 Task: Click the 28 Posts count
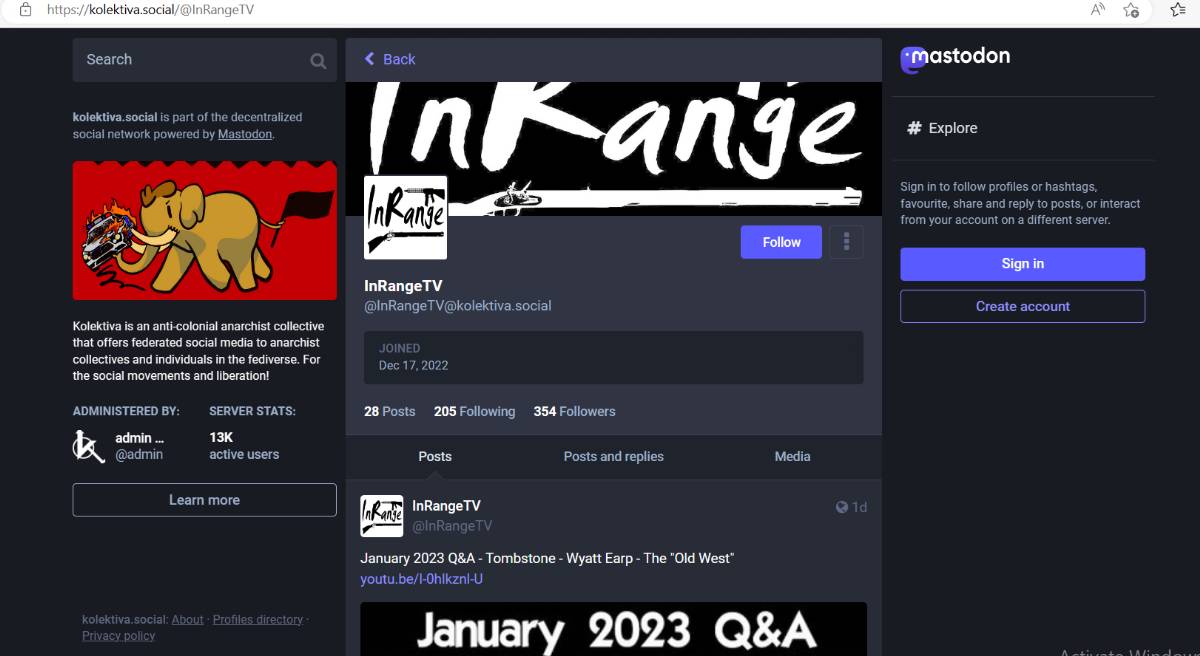point(389,411)
